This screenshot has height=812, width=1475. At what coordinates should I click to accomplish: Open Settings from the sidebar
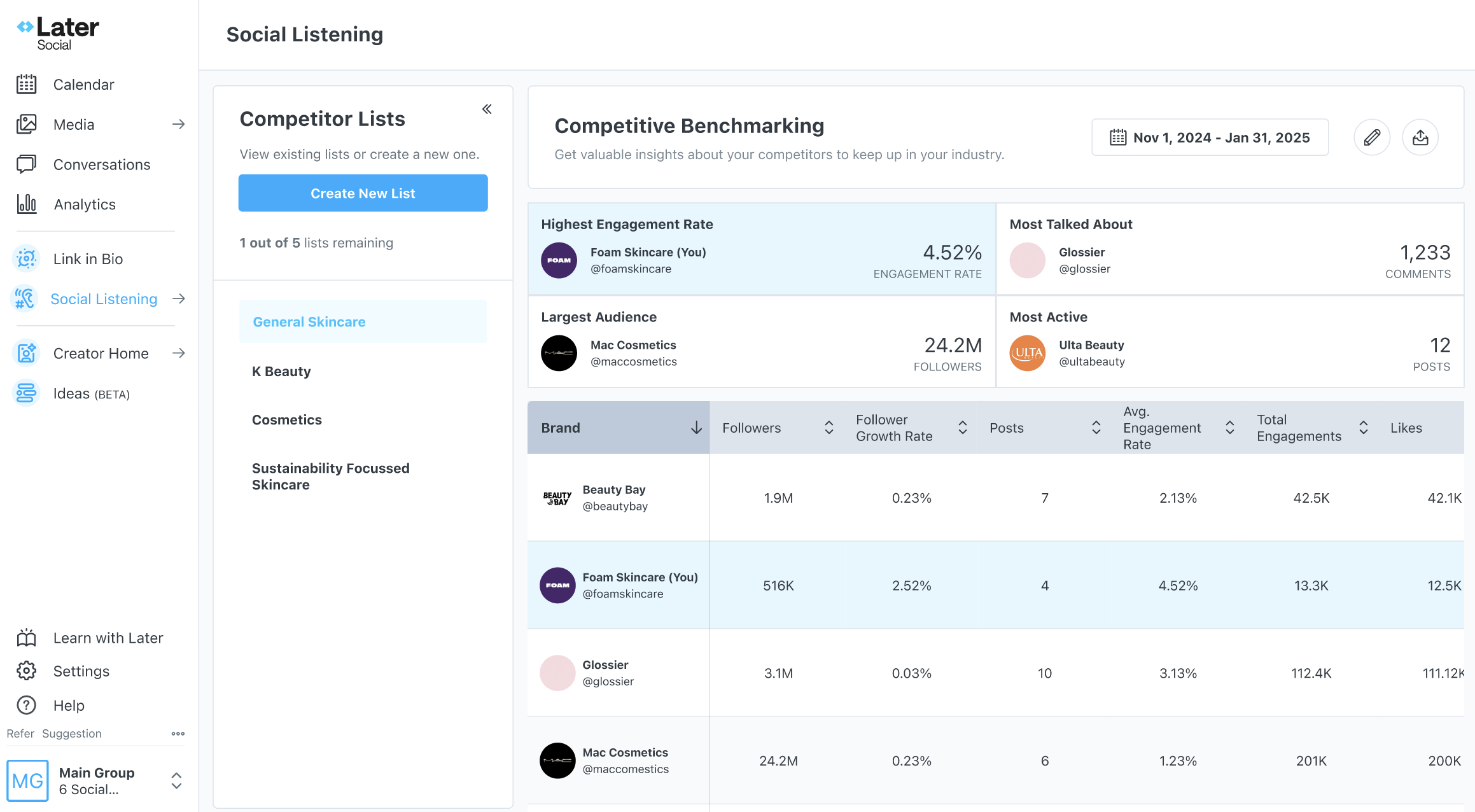81,671
